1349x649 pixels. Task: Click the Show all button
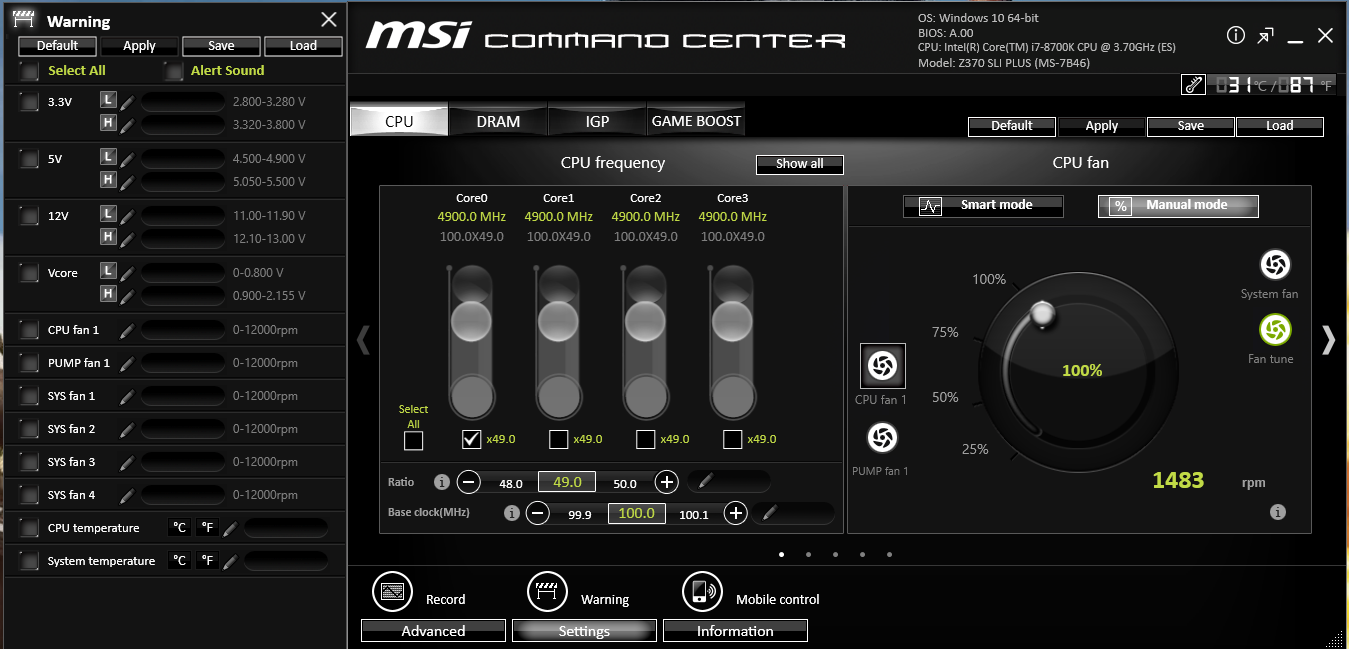(x=799, y=164)
